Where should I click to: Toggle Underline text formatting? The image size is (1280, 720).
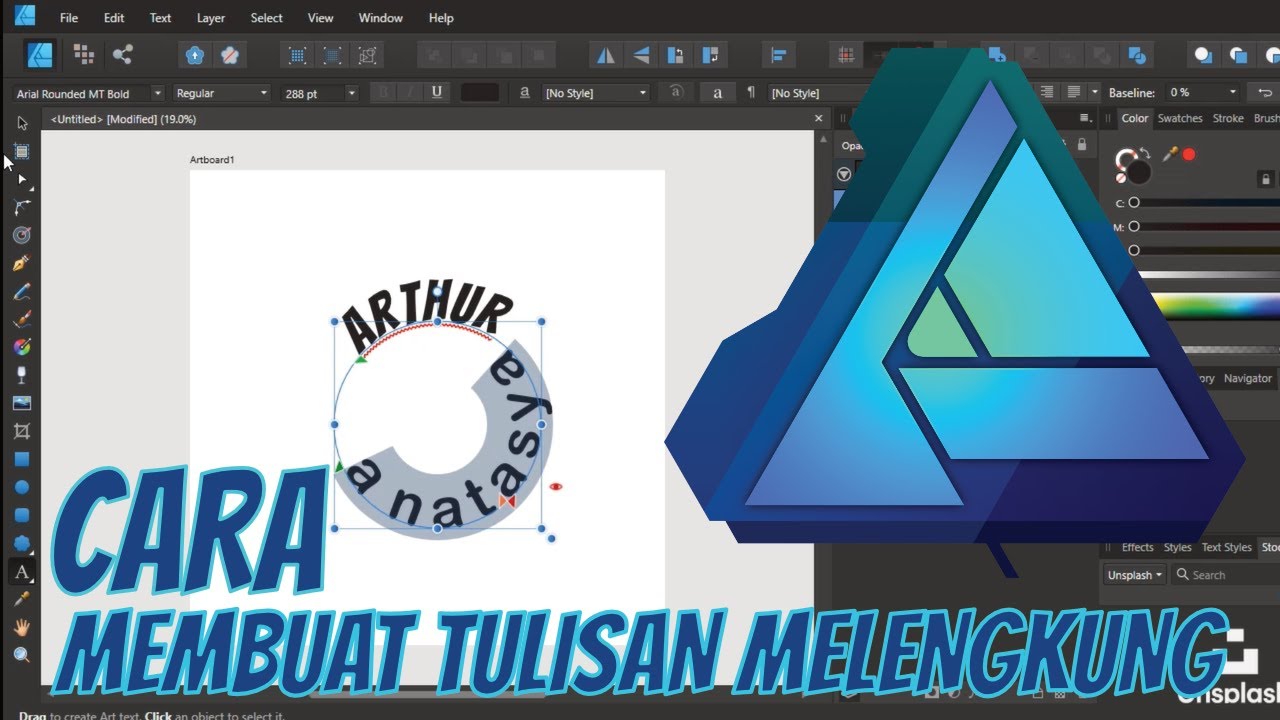point(437,92)
